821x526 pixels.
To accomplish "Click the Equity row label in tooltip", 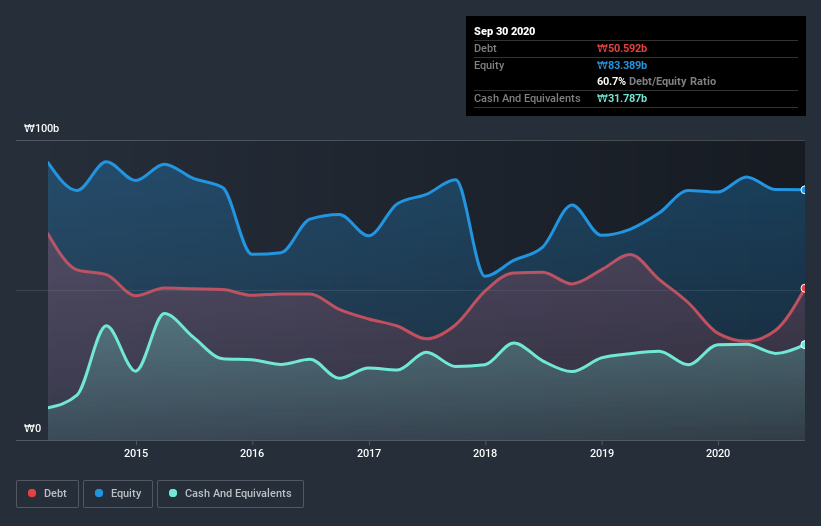I will coord(489,65).
